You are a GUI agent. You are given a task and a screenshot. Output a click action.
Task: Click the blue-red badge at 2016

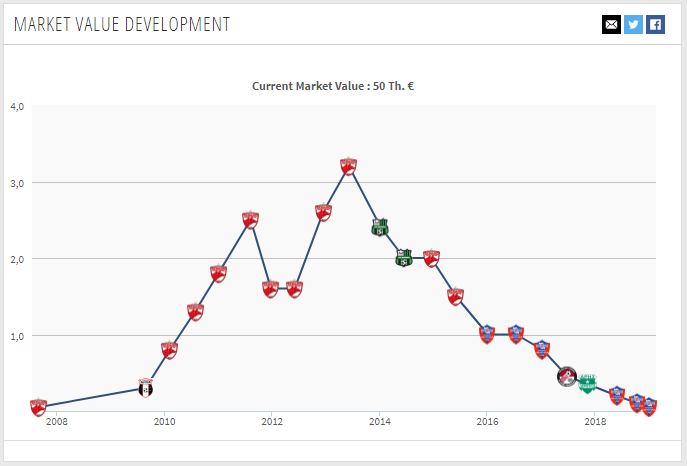pyautogui.click(x=487, y=334)
